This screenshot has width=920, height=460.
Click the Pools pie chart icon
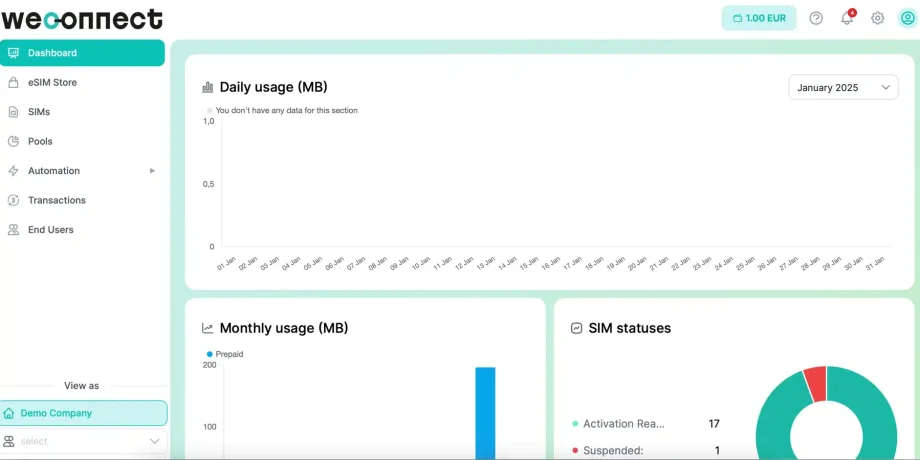tap(13, 141)
